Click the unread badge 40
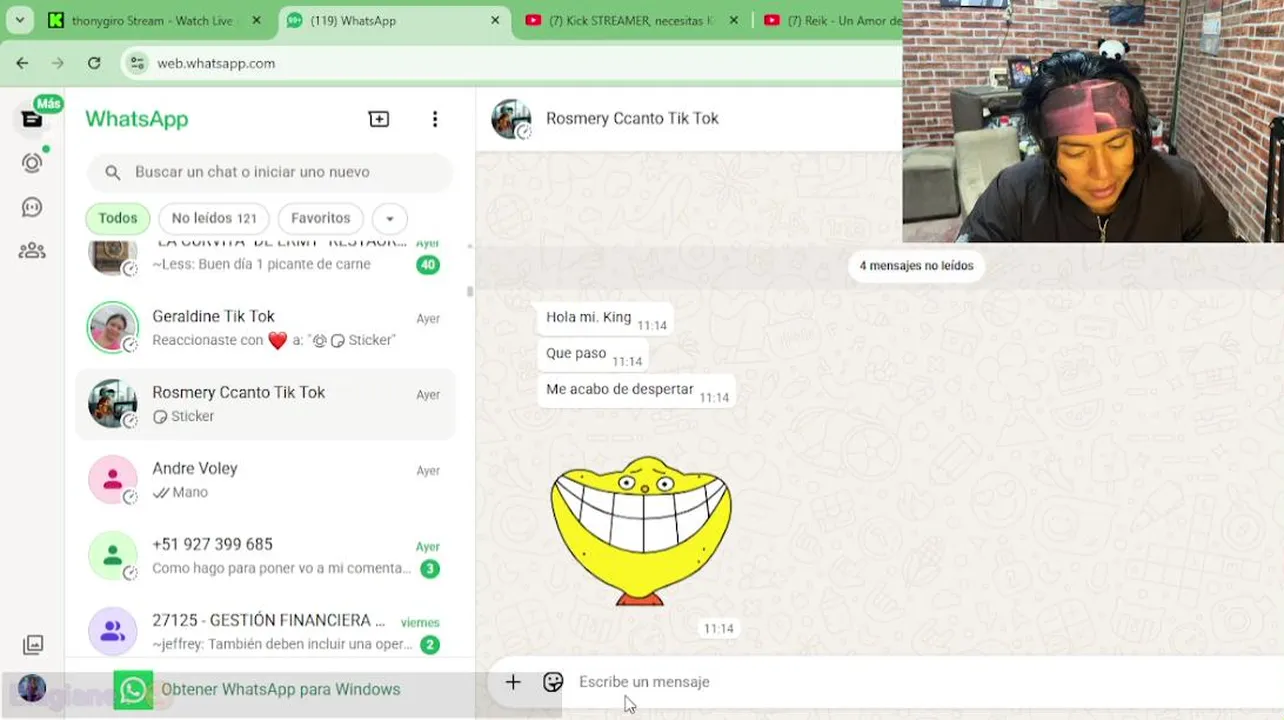The height and width of the screenshot is (720, 1284). pos(428,265)
